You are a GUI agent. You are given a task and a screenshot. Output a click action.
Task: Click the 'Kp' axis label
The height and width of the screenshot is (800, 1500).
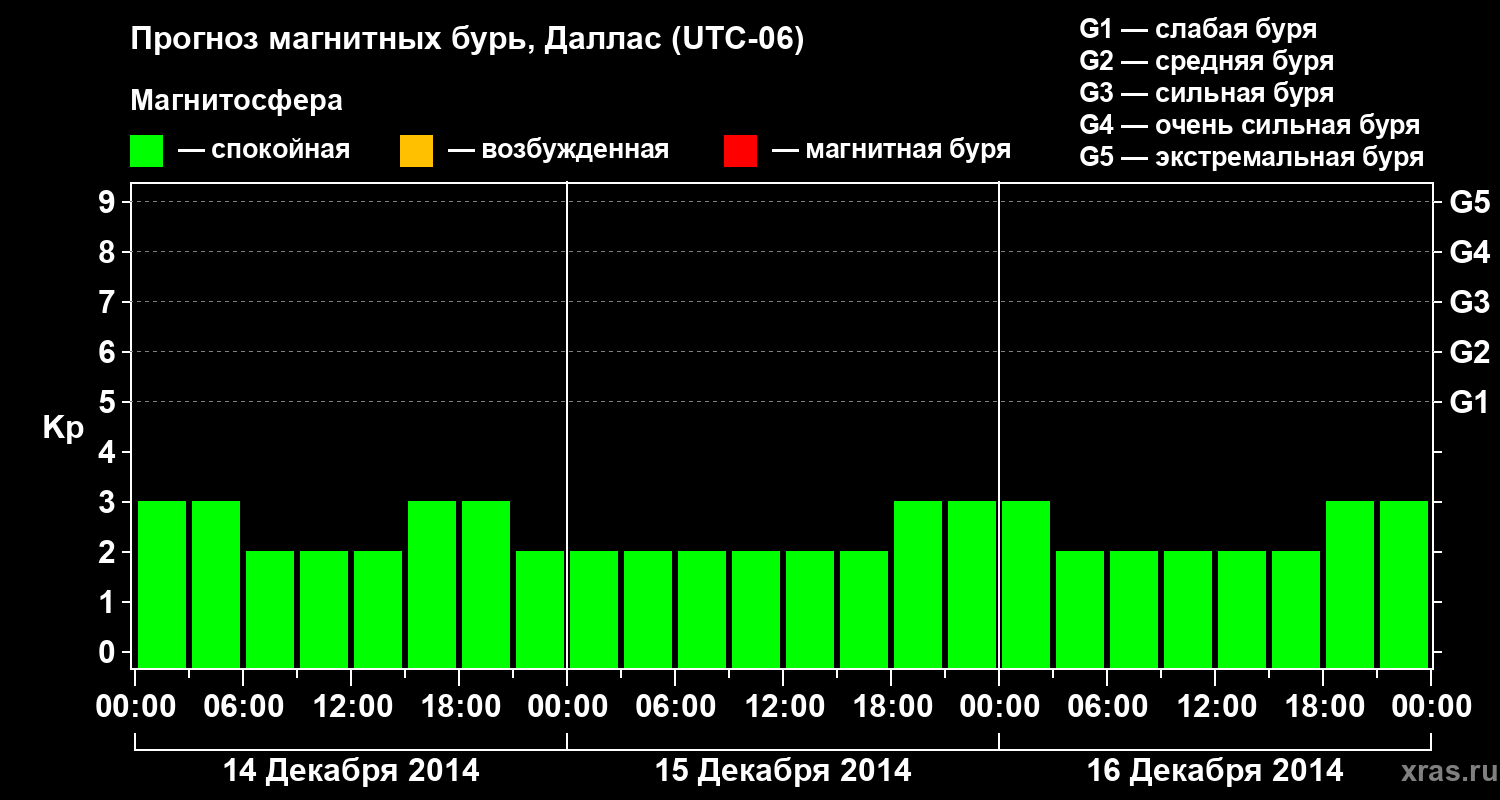click(x=63, y=428)
